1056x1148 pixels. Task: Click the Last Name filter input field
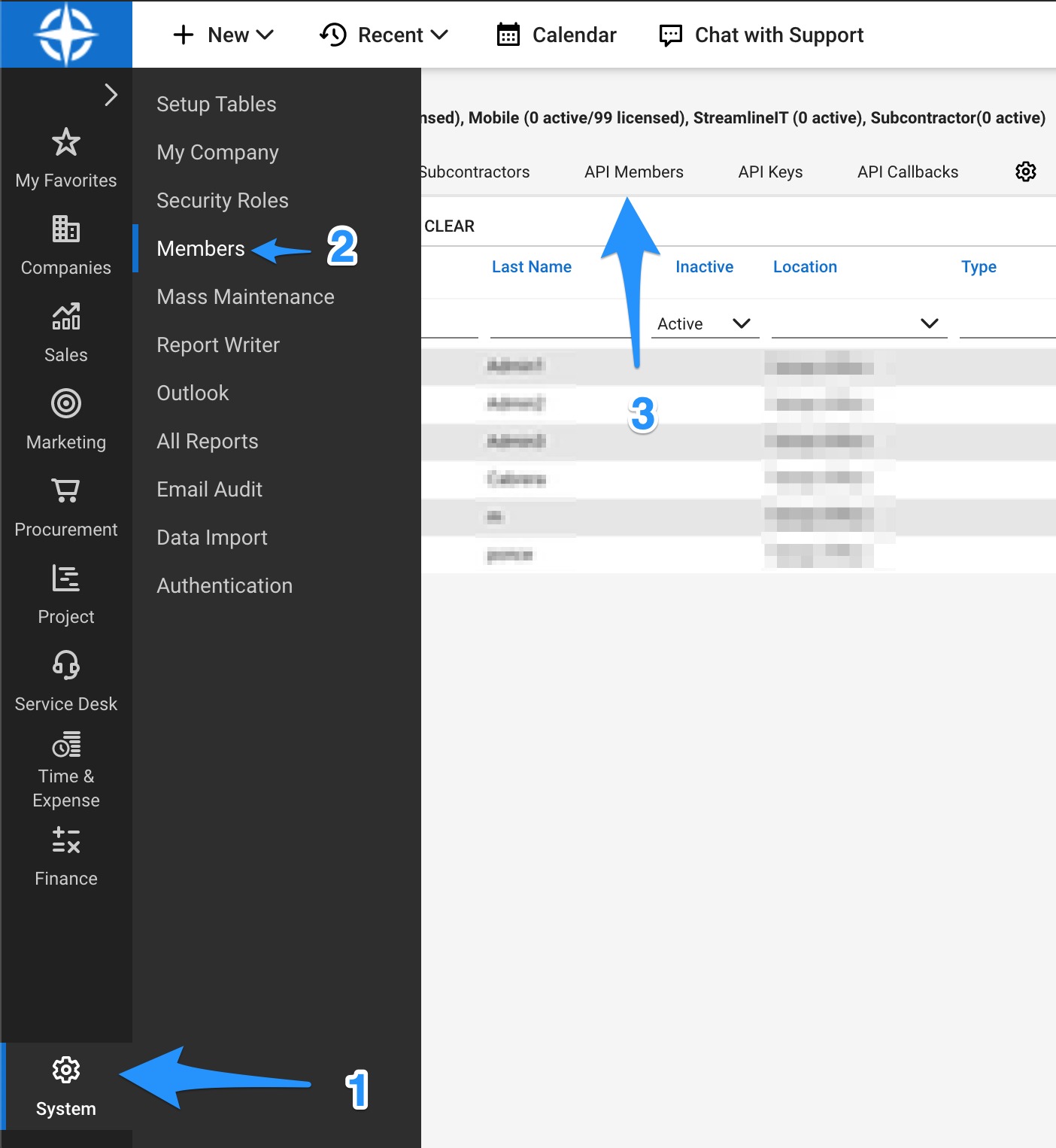(560, 324)
